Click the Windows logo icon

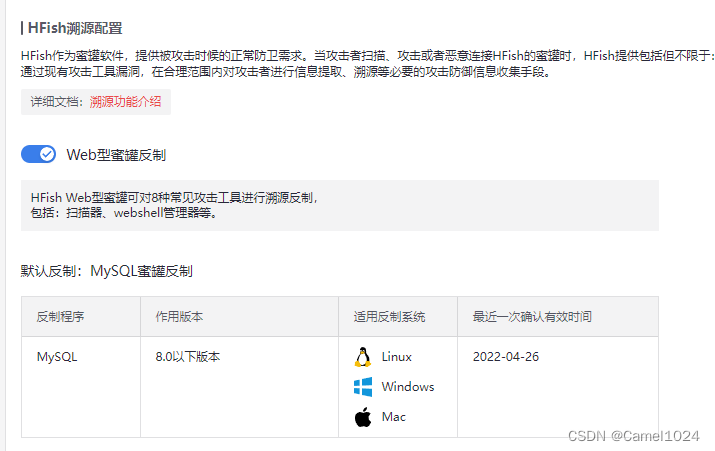point(363,387)
